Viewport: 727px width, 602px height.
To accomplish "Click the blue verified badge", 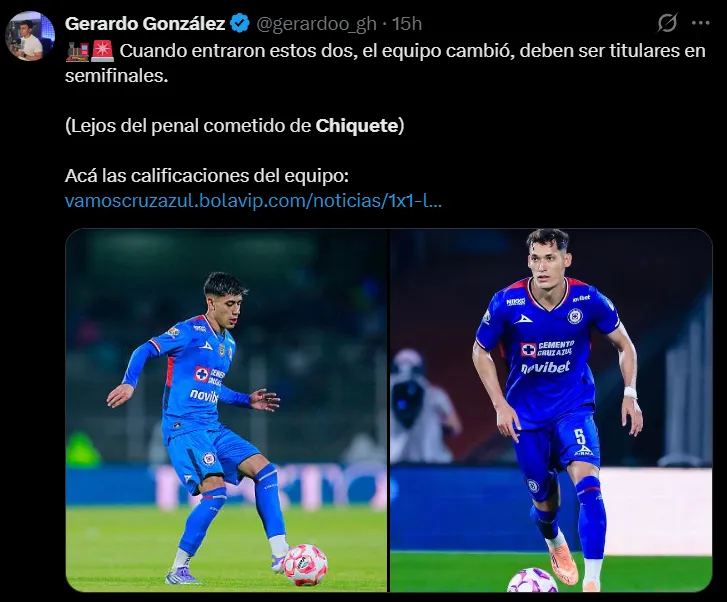I will coord(241,23).
